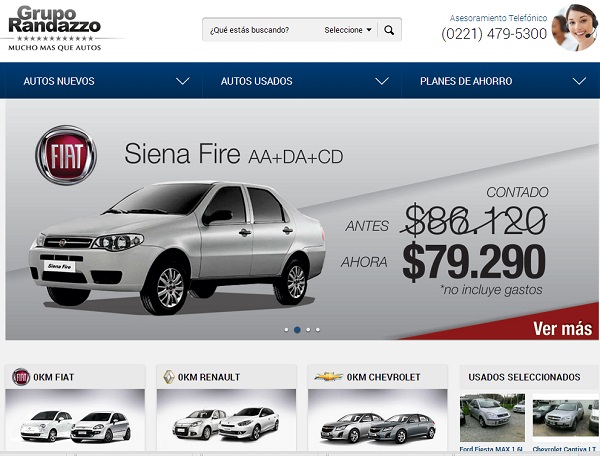
Task: Select the third carousel slide dot
Action: coord(308,330)
